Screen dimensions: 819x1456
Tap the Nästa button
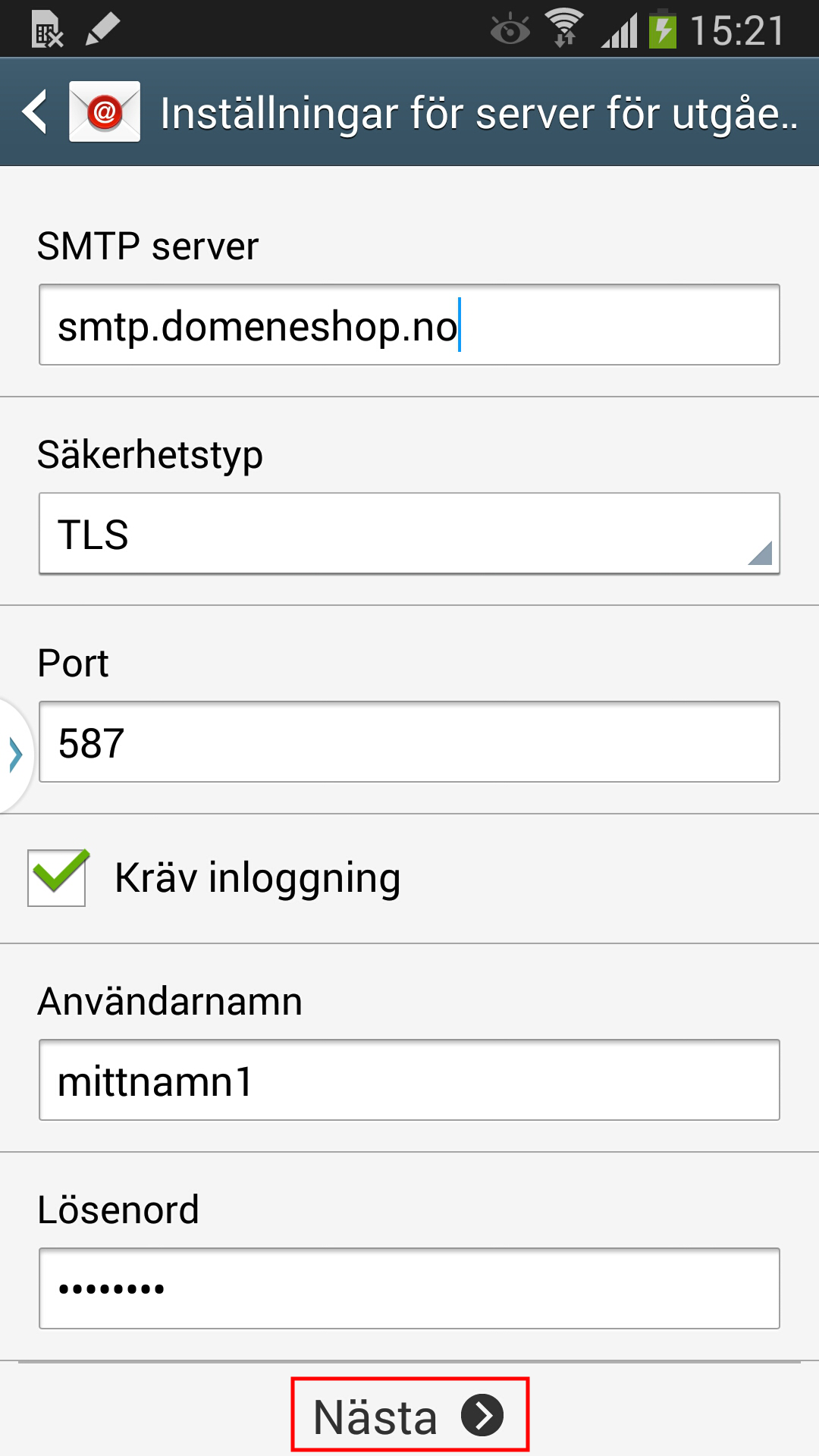point(409,1415)
